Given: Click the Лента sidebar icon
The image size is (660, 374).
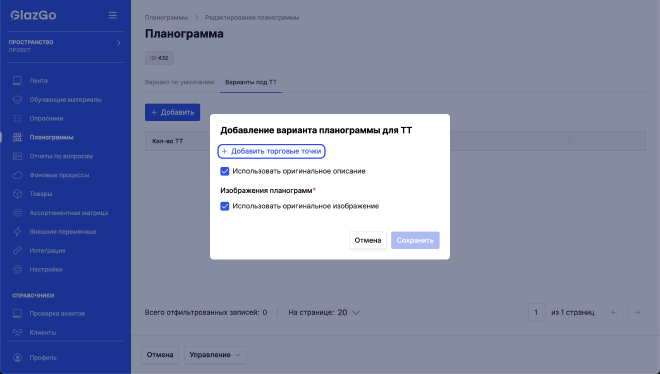Looking at the screenshot, I should 17,80.
